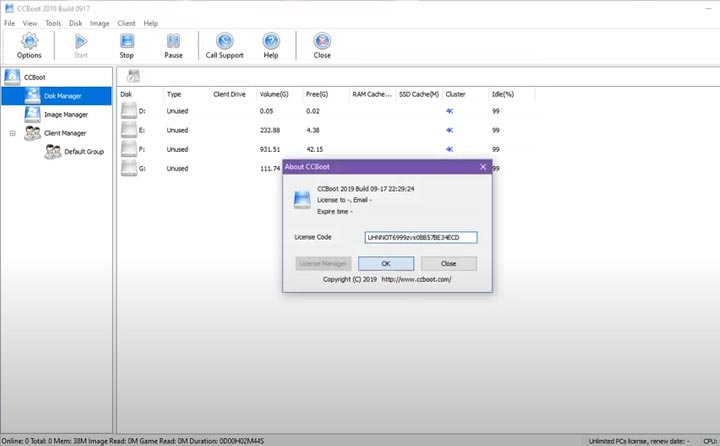Click the free space value 42.15

315,149
